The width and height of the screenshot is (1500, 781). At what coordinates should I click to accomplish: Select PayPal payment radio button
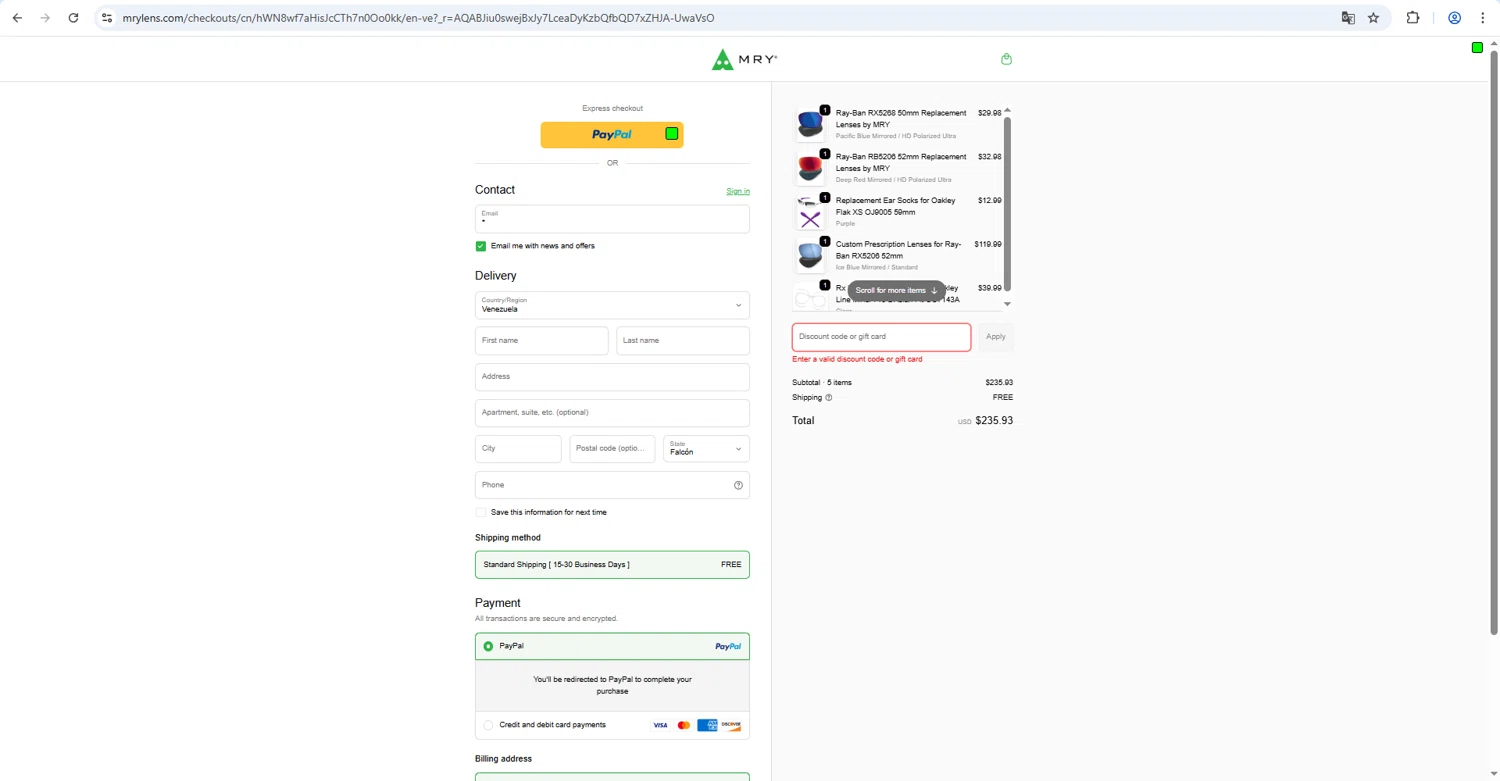click(488, 647)
